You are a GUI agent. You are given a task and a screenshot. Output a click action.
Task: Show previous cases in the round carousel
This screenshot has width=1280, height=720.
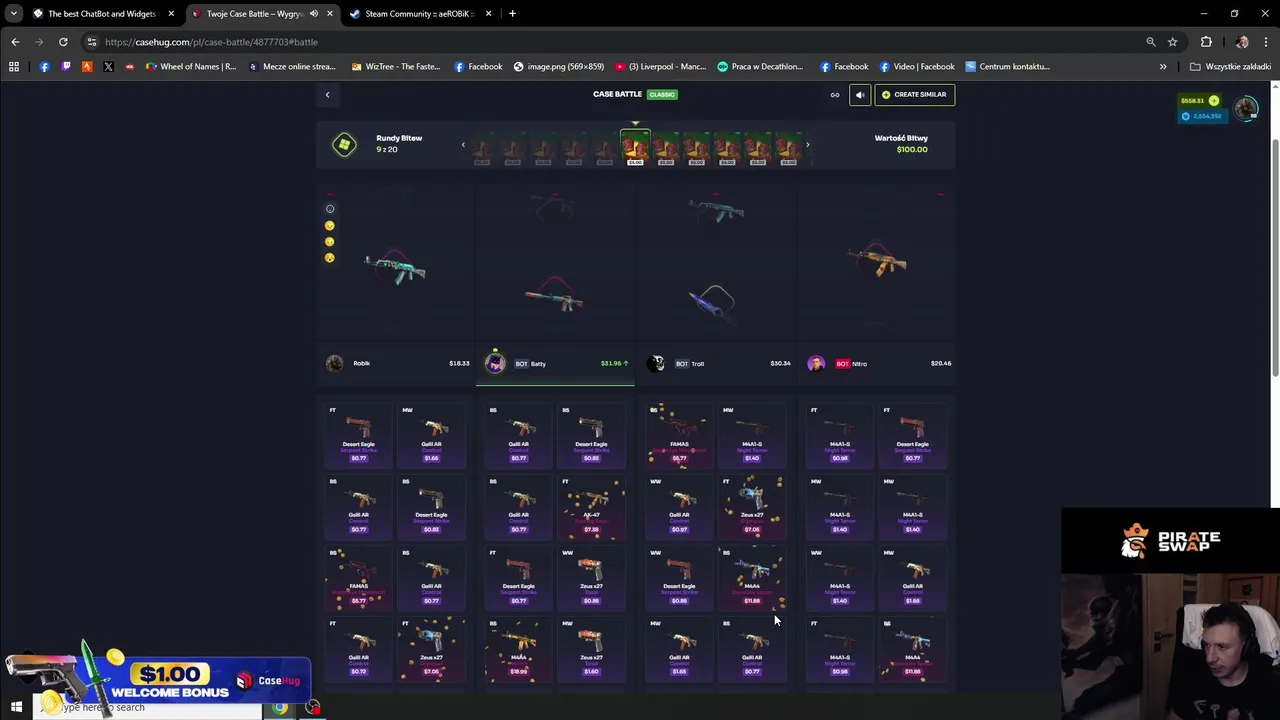(x=463, y=145)
